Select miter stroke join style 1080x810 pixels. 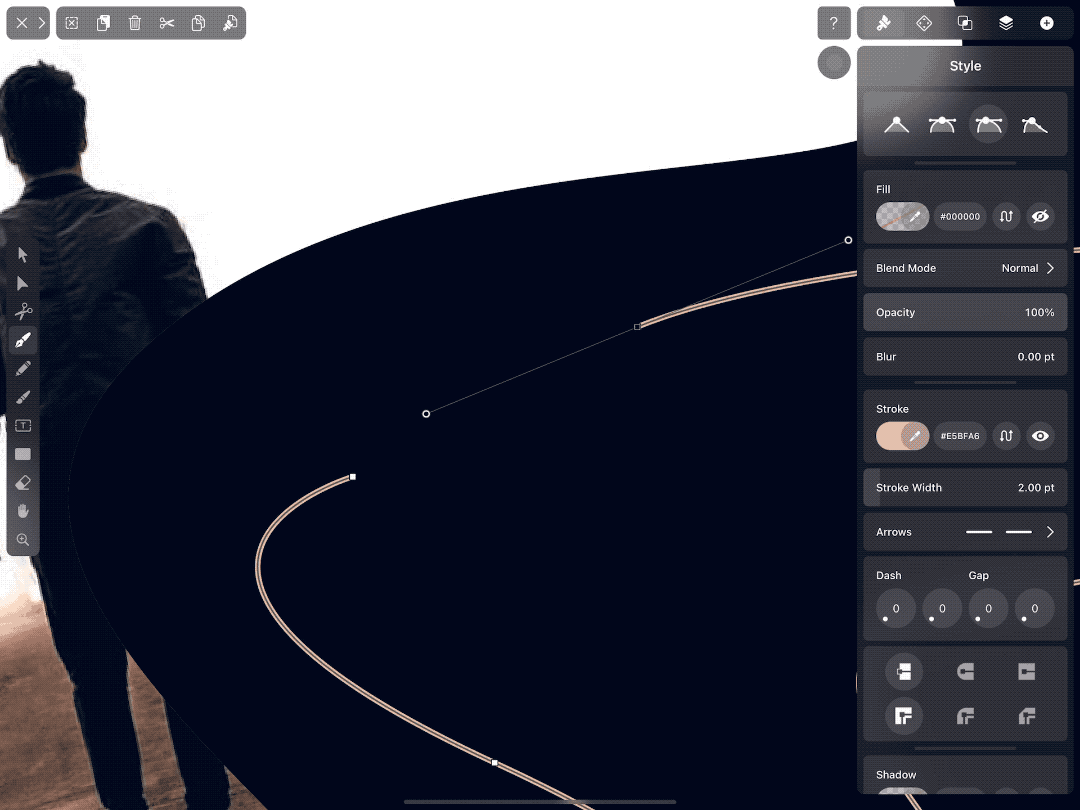(904, 716)
